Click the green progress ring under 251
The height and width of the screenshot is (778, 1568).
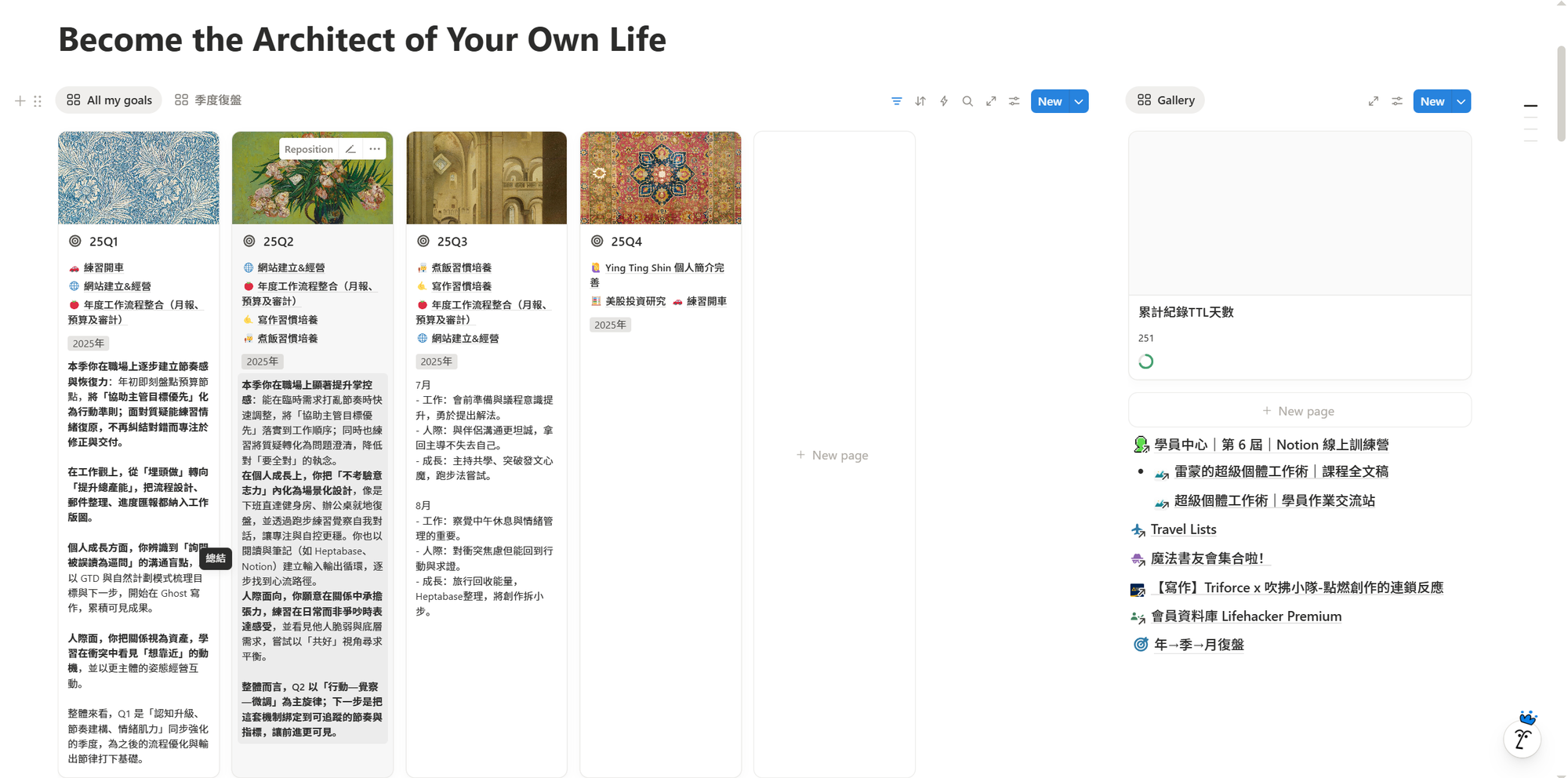1146,362
